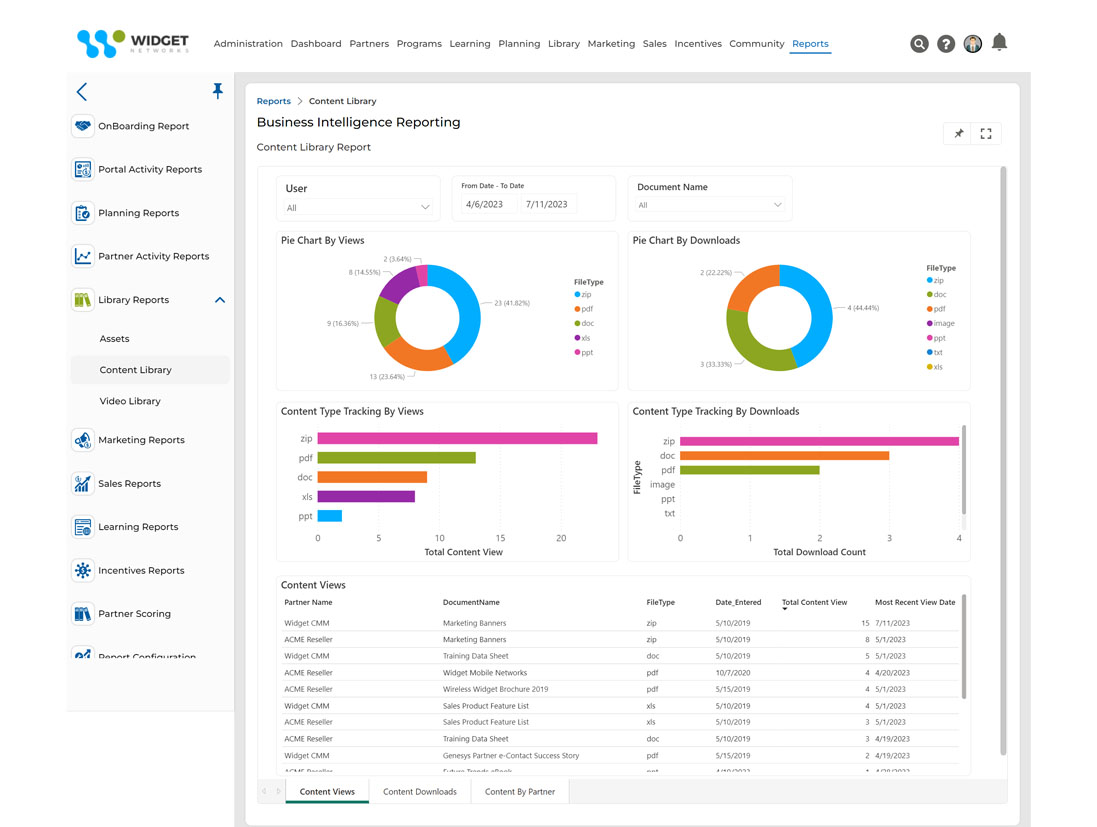Switch to the Content Downloads tab
The image size is (1097, 827).
420,791
